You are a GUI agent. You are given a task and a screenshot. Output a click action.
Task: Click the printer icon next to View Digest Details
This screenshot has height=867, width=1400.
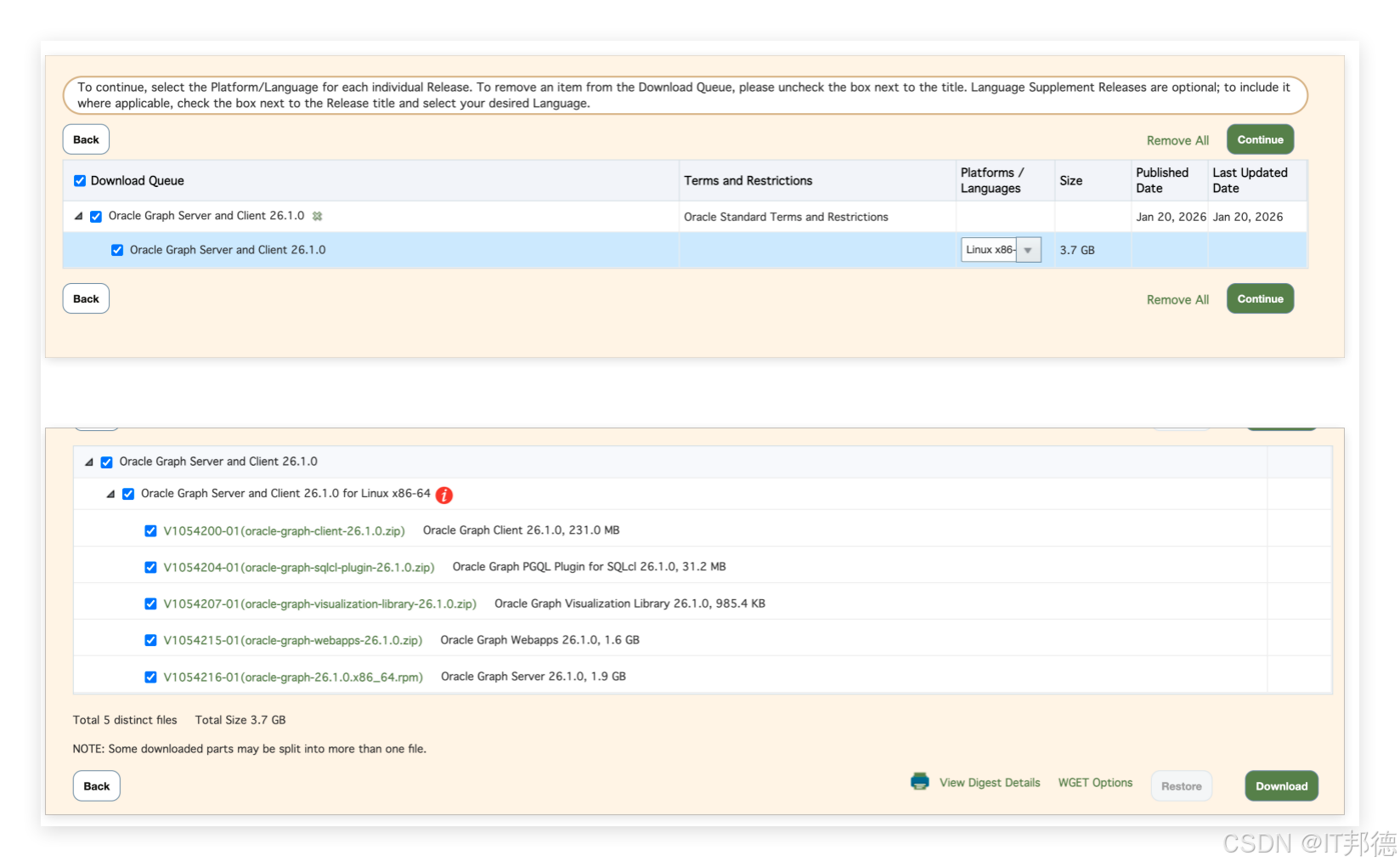(919, 781)
